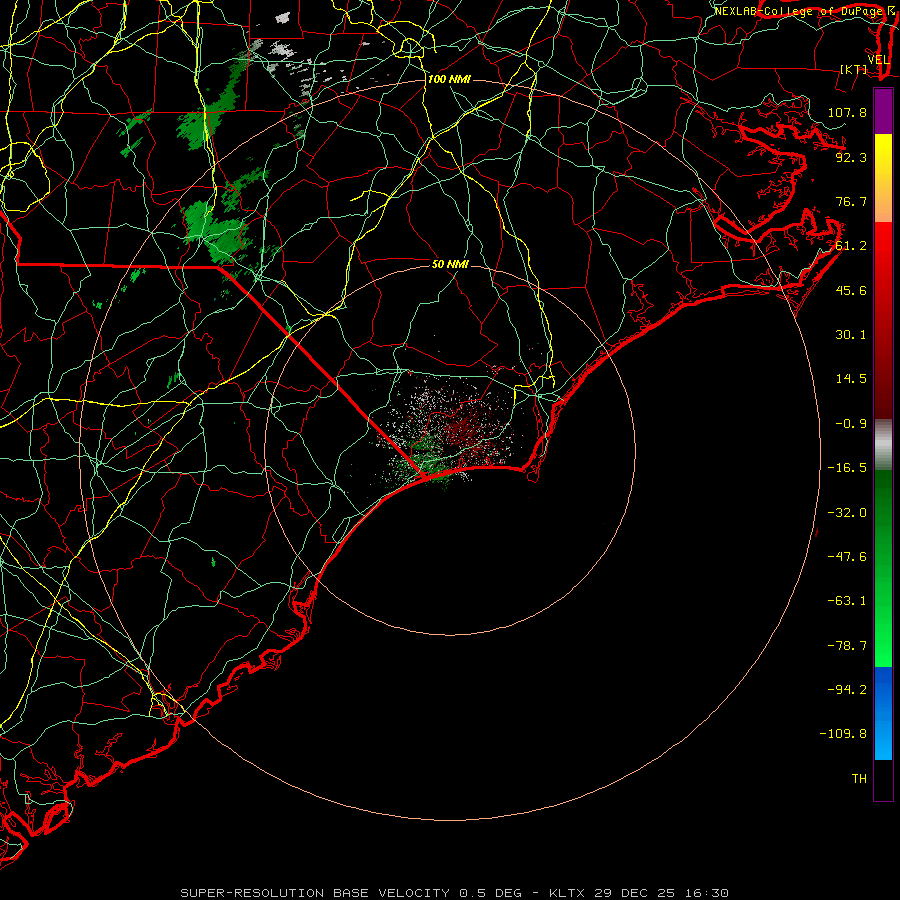Click the 76.7 velocity scale value
Image resolution: width=900 pixels, height=900 pixels.
(851, 201)
